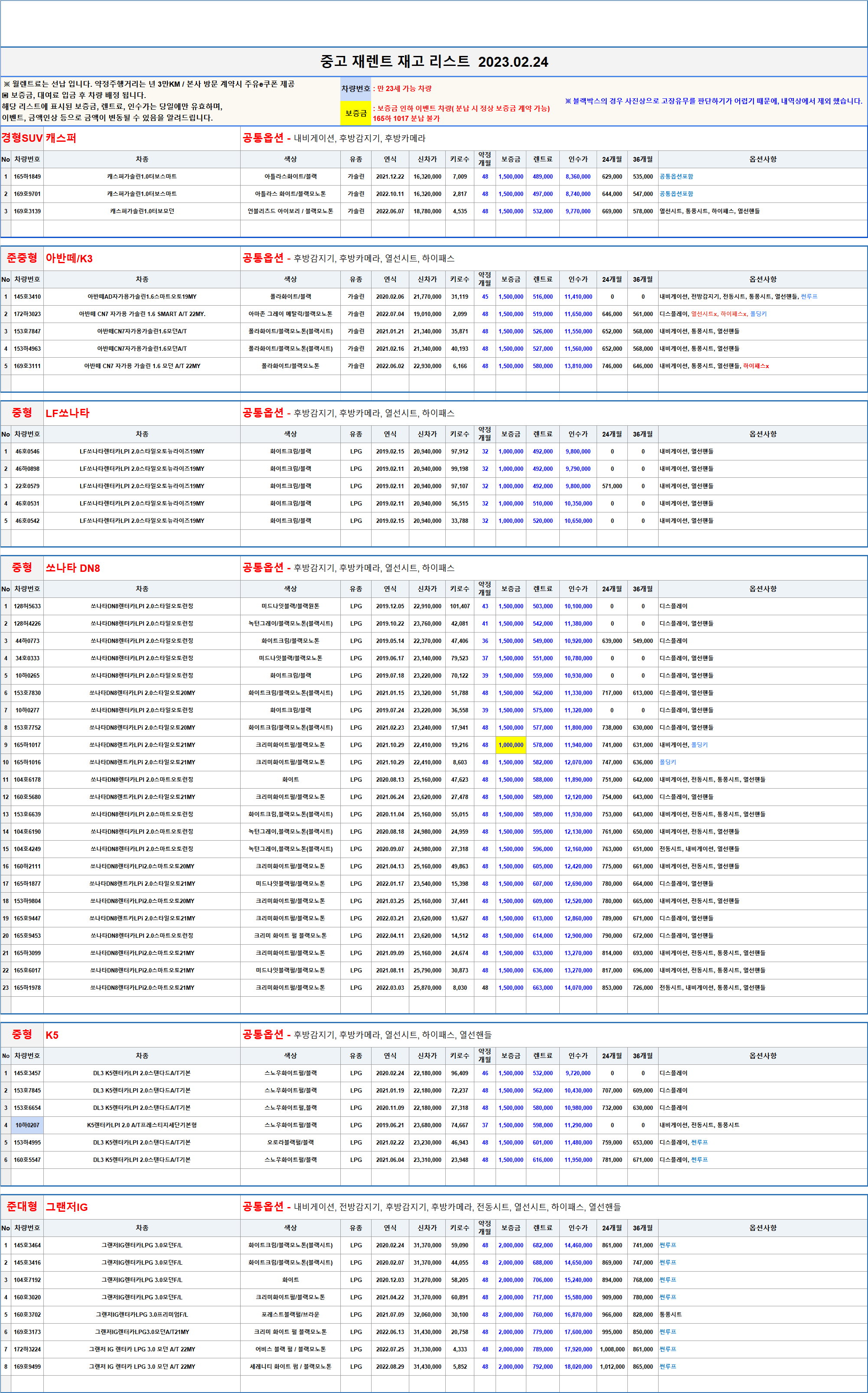Click plate number 169호9499
This screenshot has height=1393, width=868.
(x=28, y=1367)
